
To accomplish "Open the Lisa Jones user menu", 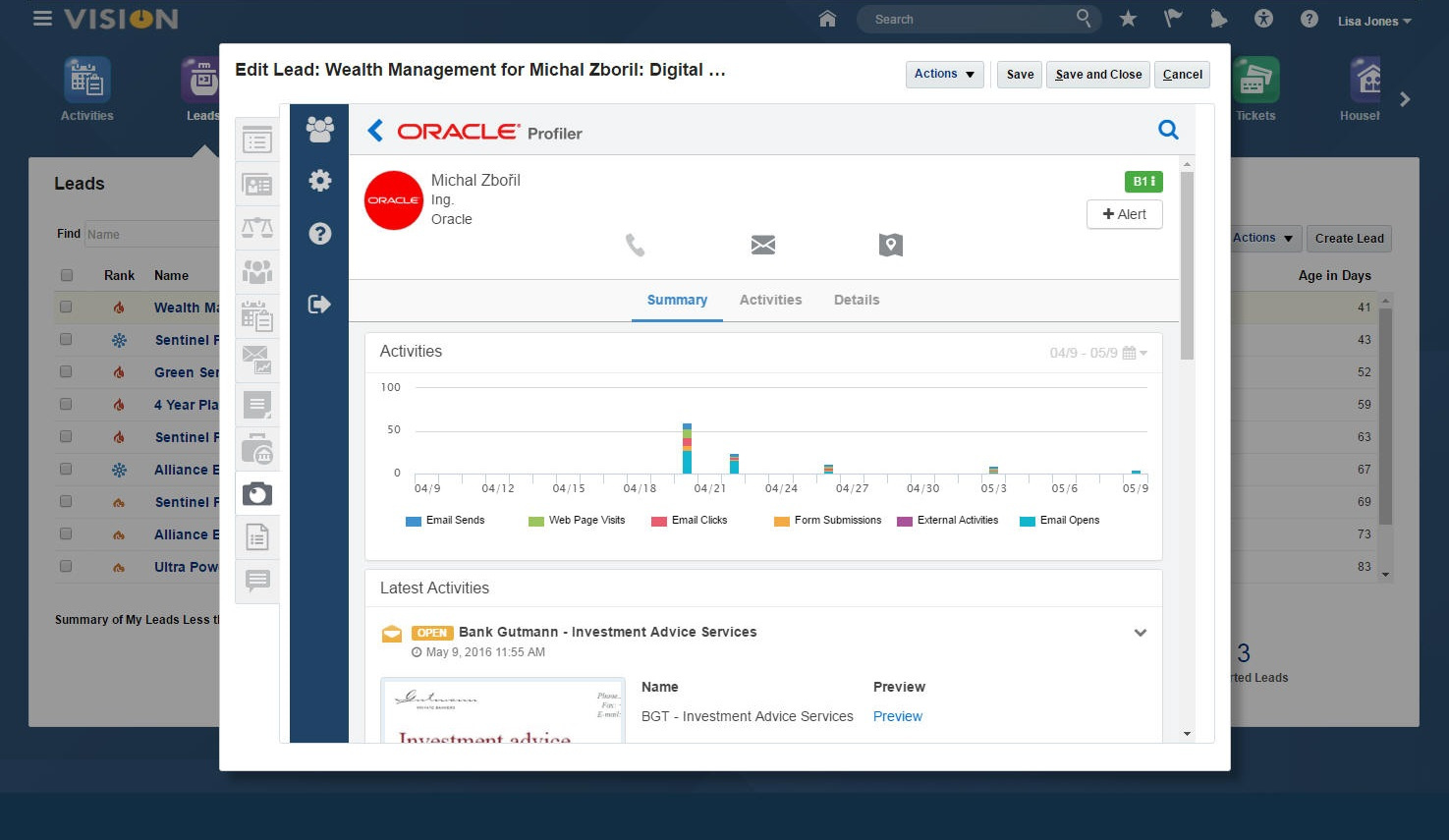I will [1373, 20].
